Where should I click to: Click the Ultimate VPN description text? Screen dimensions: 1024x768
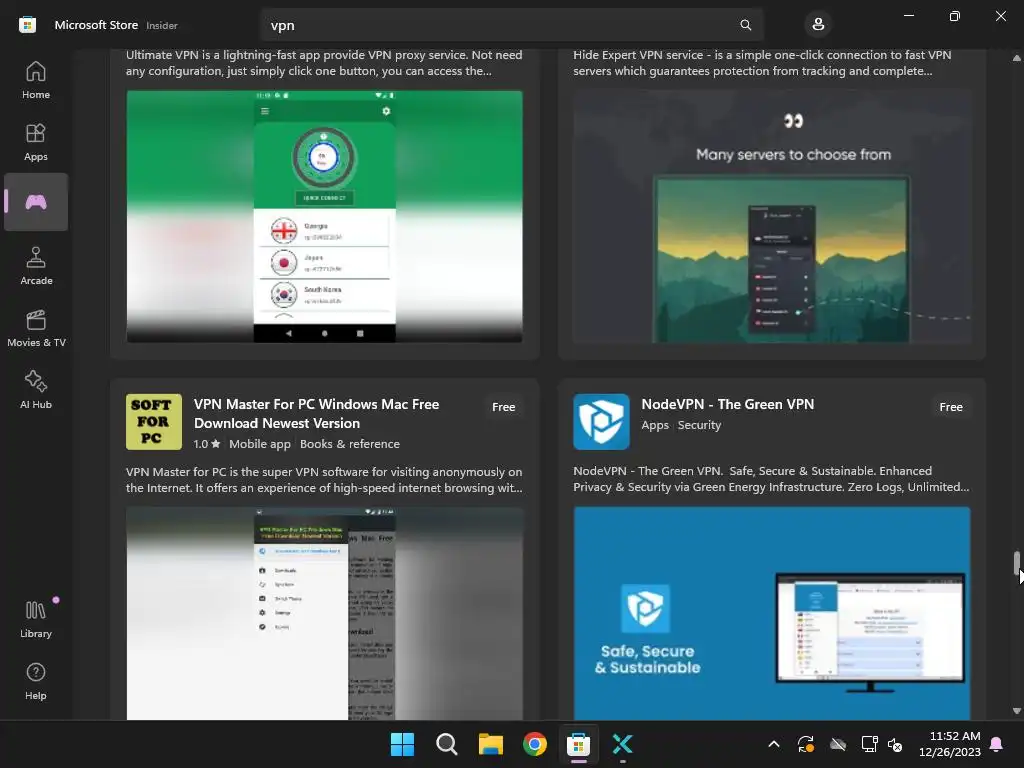[x=324, y=63]
